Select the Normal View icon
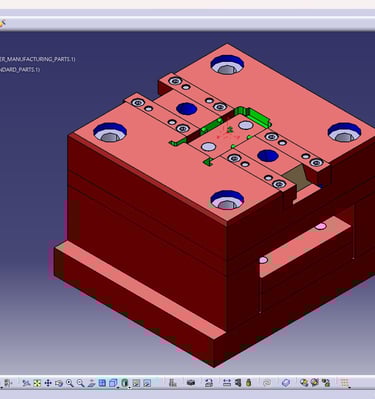This screenshot has height=399, width=375. [x=91, y=383]
